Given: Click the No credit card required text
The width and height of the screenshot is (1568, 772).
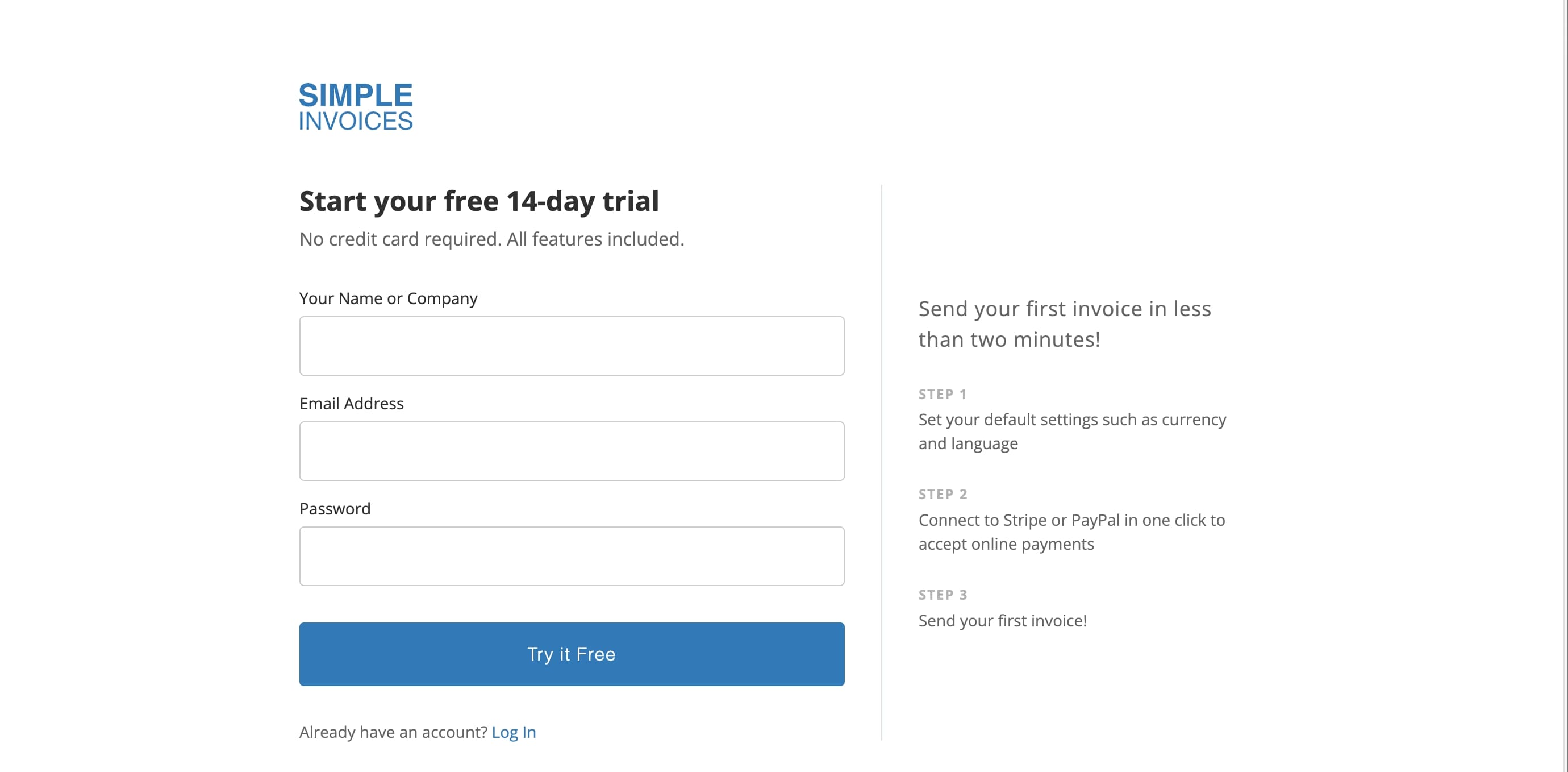Looking at the screenshot, I should coord(491,239).
